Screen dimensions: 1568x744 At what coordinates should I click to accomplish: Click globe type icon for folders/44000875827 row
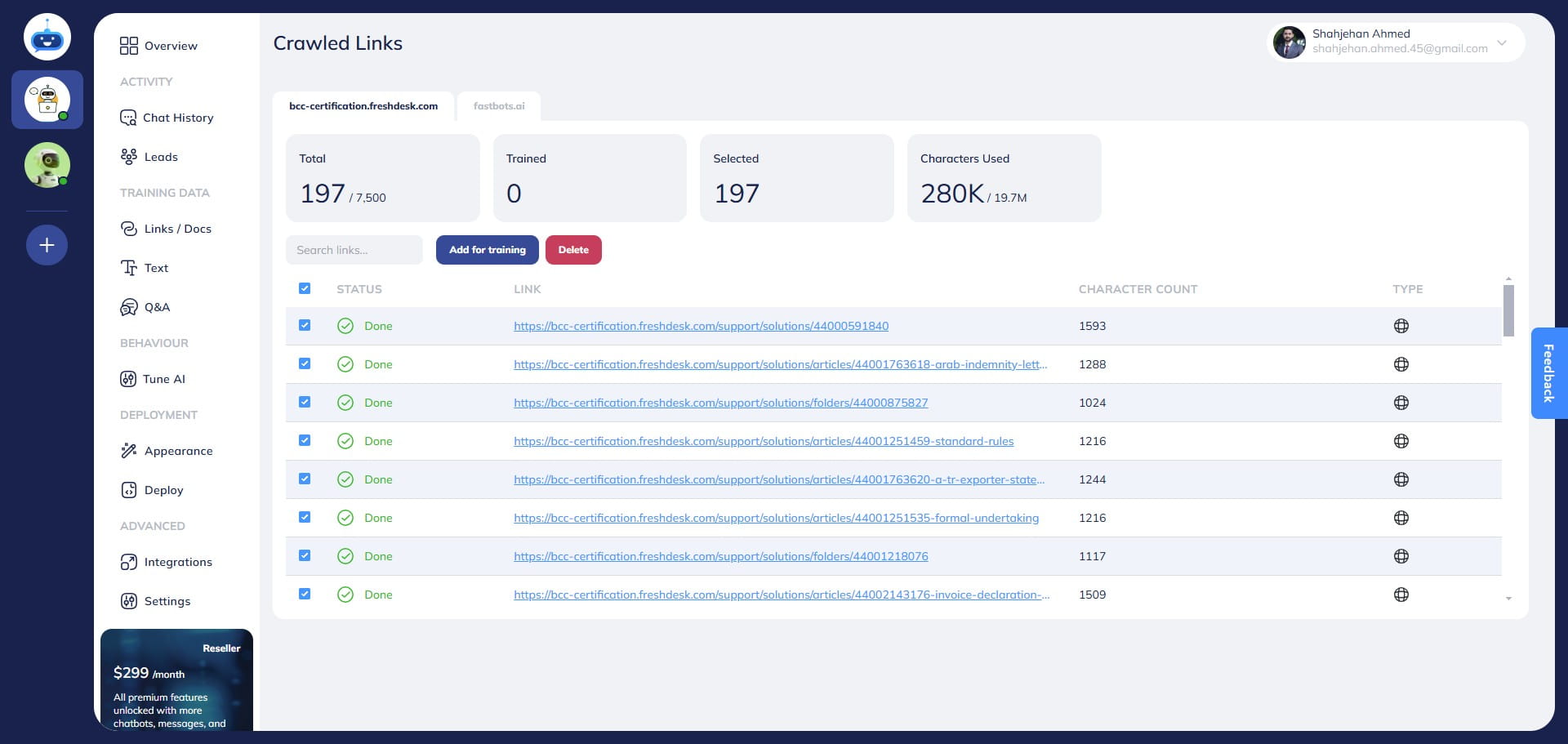coord(1401,403)
